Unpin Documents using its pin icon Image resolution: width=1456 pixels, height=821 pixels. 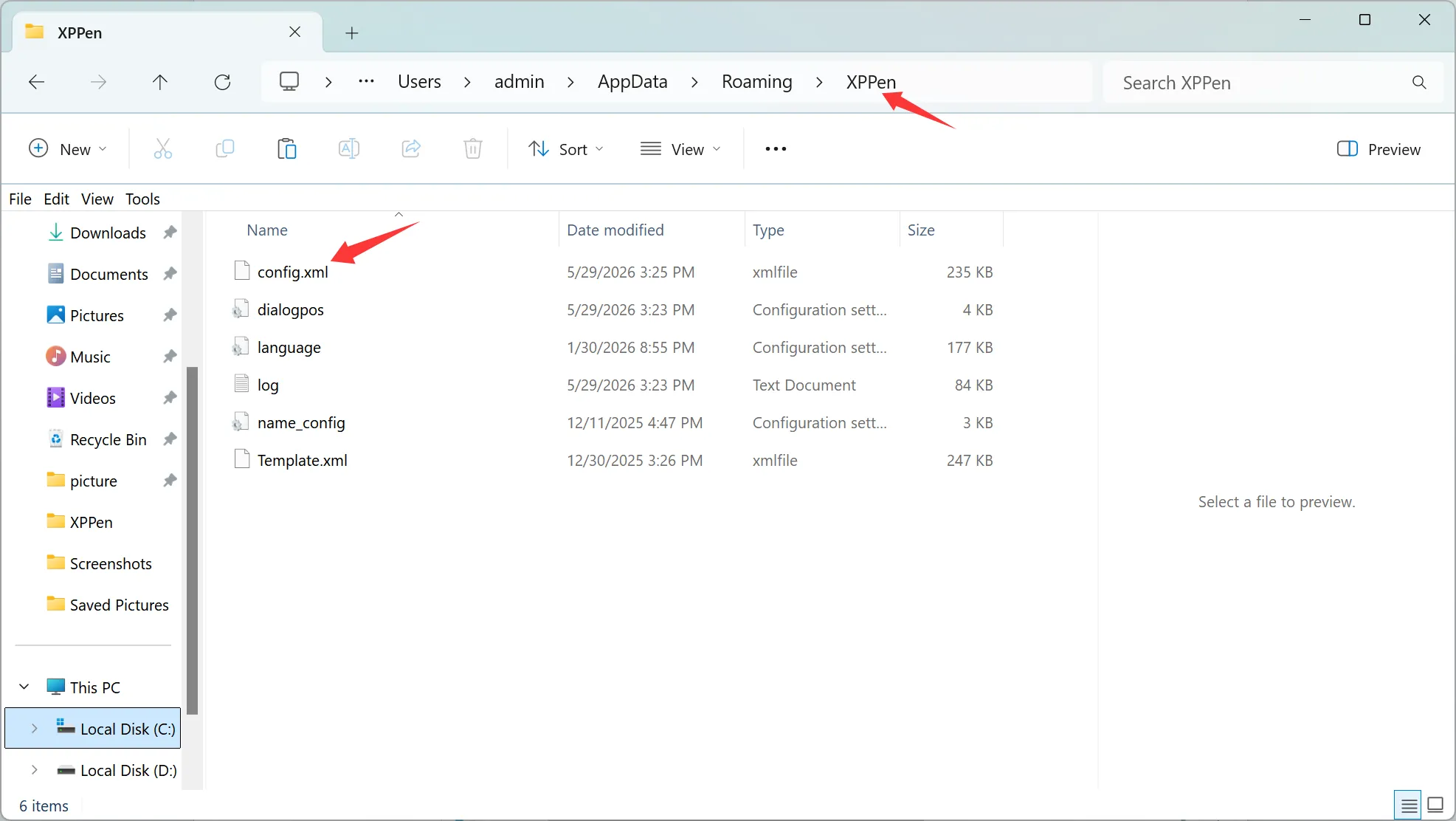coord(170,274)
